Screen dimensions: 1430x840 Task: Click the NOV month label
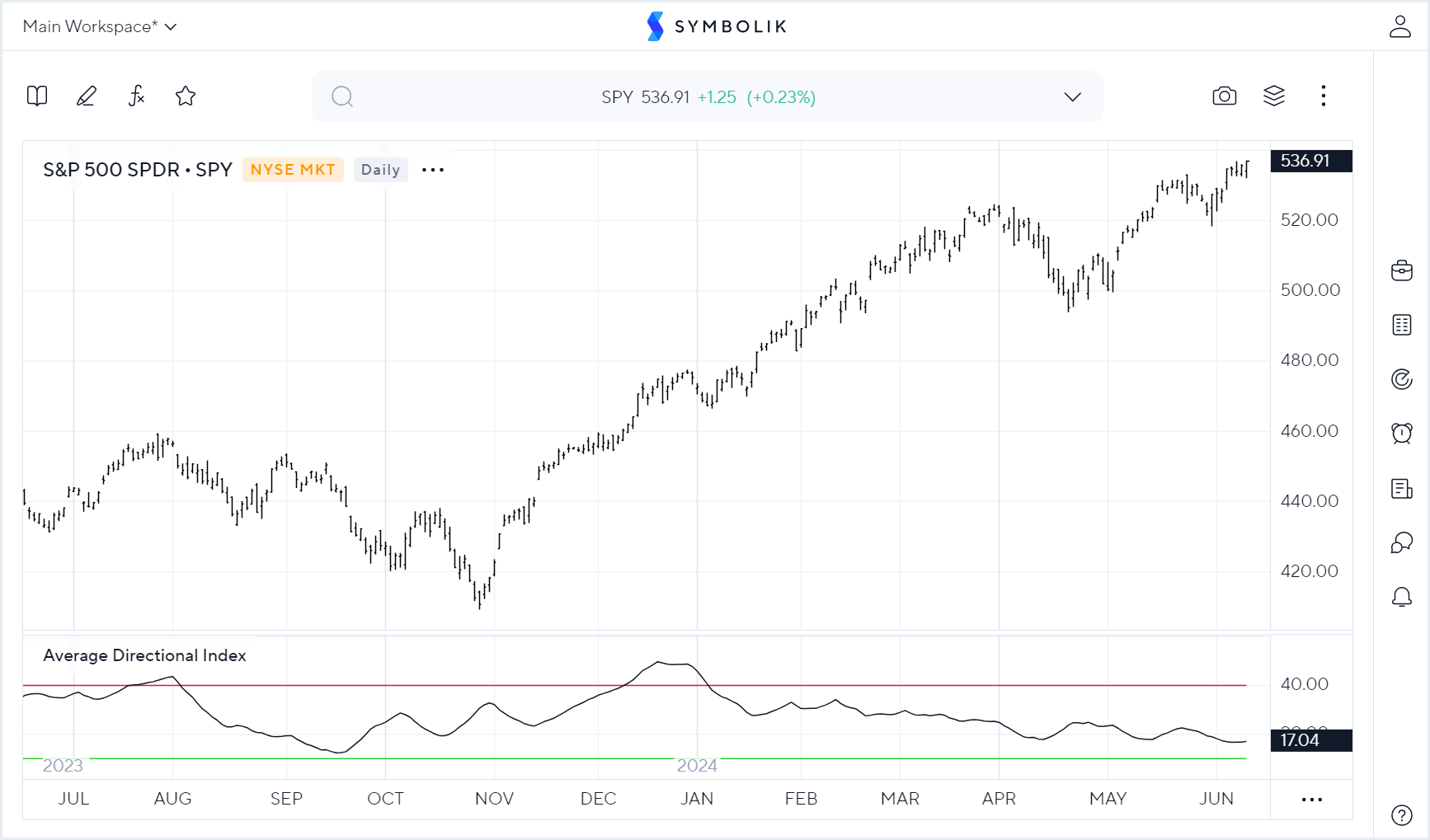pyautogui.click(x=494, y=799)
